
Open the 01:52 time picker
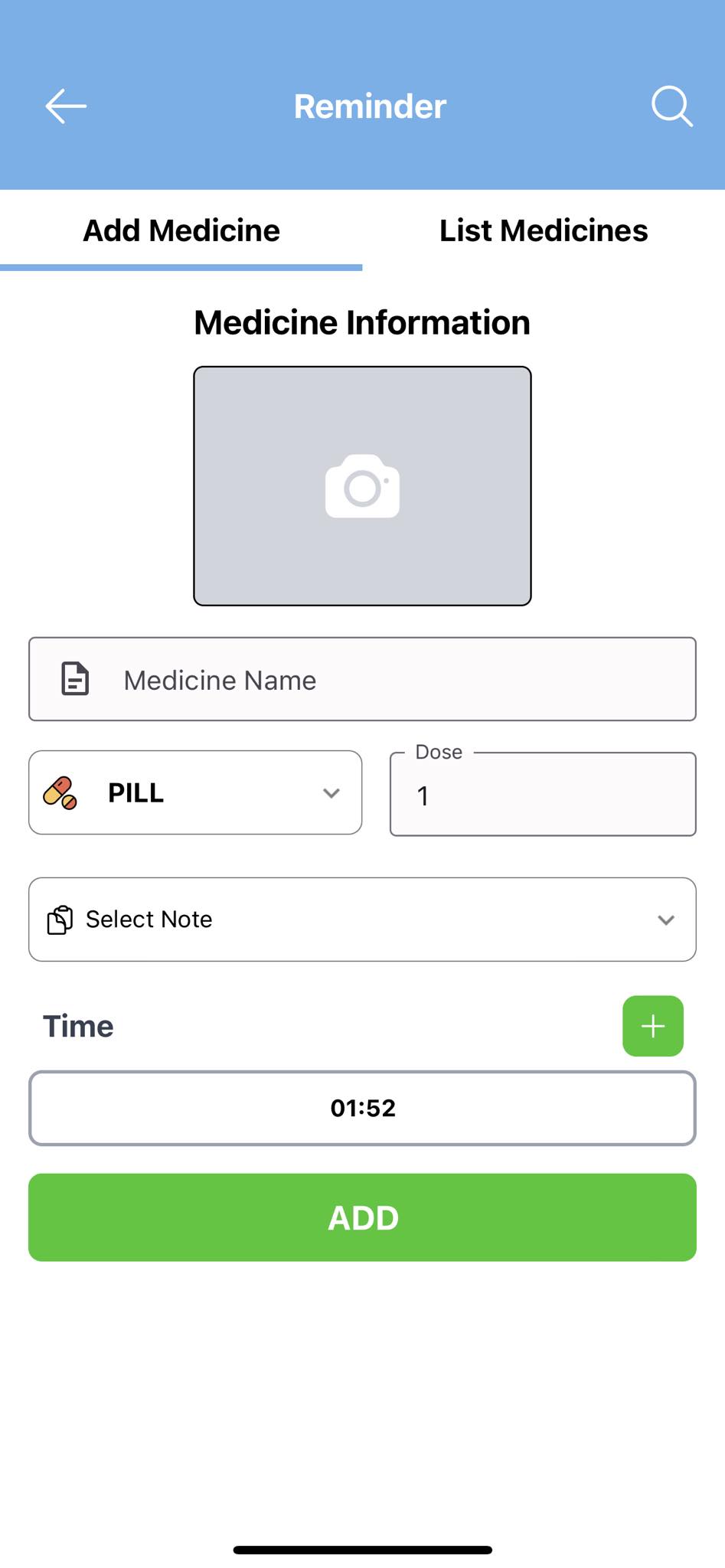362,1108
